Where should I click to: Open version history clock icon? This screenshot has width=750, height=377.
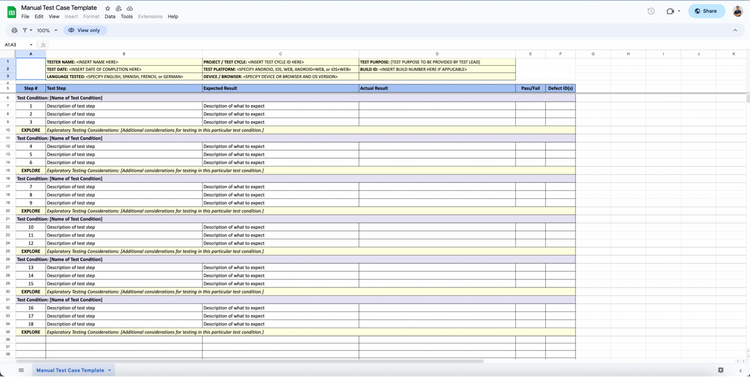pos(651,11)
